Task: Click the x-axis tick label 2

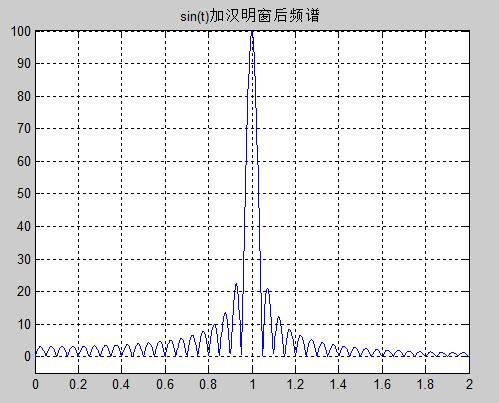Action: [x=469, y=385]
